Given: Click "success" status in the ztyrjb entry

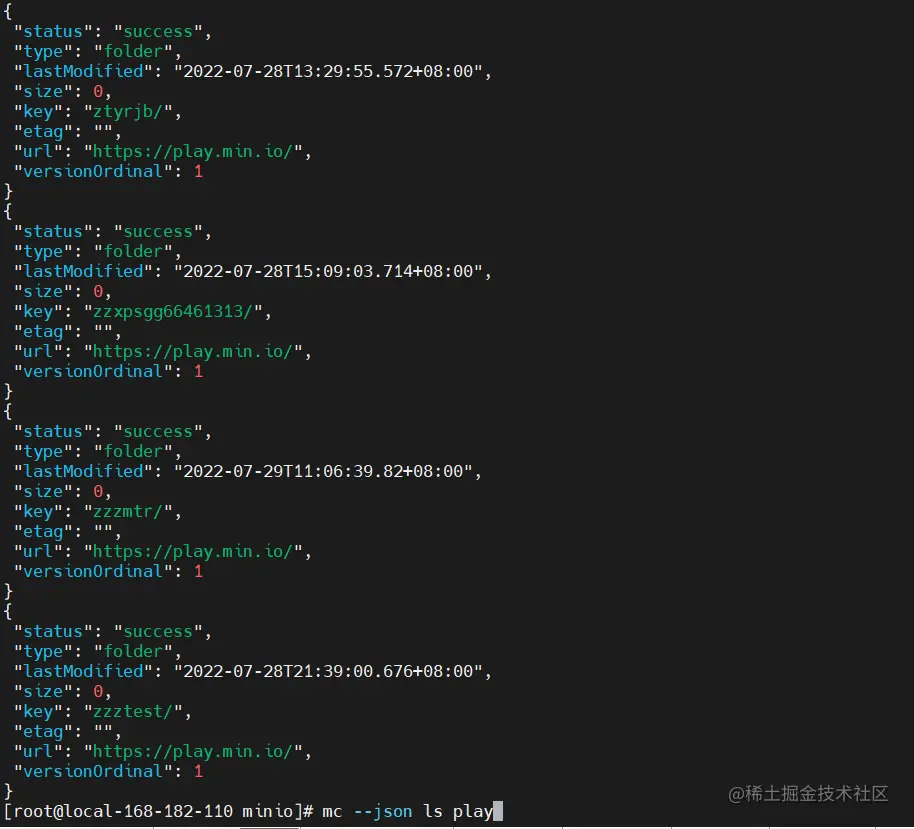Looking at the screenshot, I should (158, 31).
